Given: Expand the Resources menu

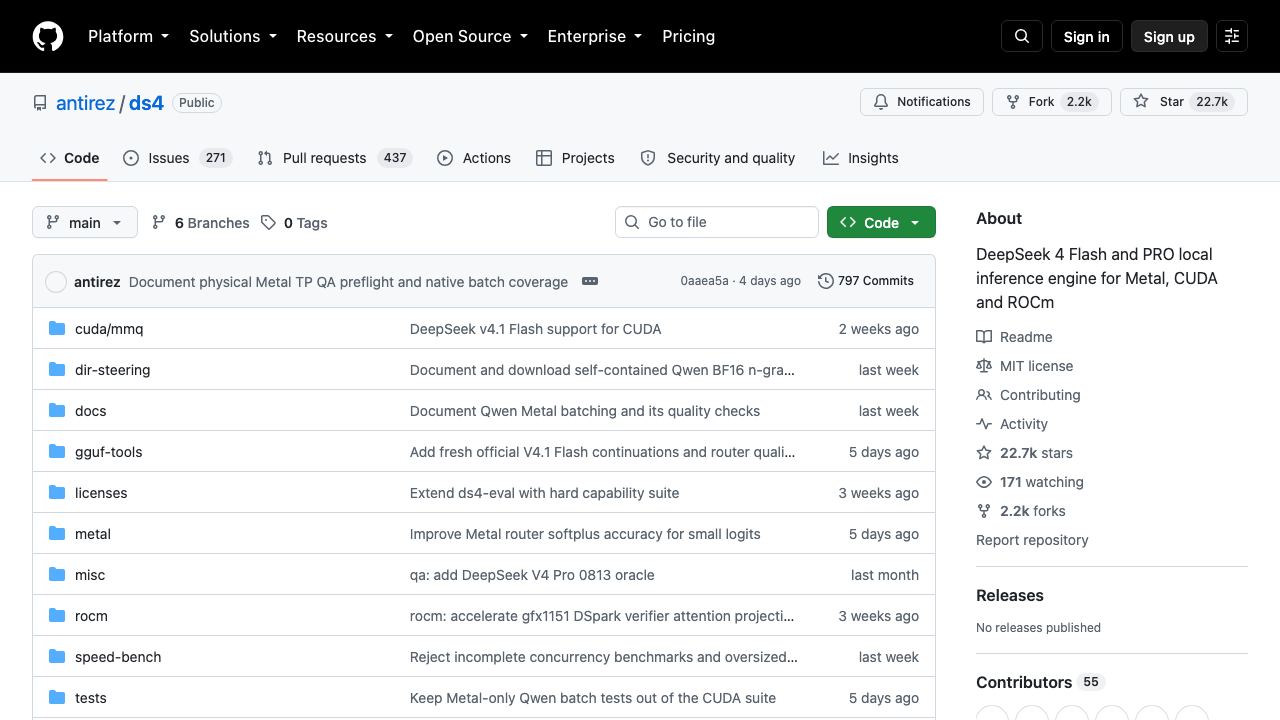Looking at the screenshot, I should click(x=345, y=36).
